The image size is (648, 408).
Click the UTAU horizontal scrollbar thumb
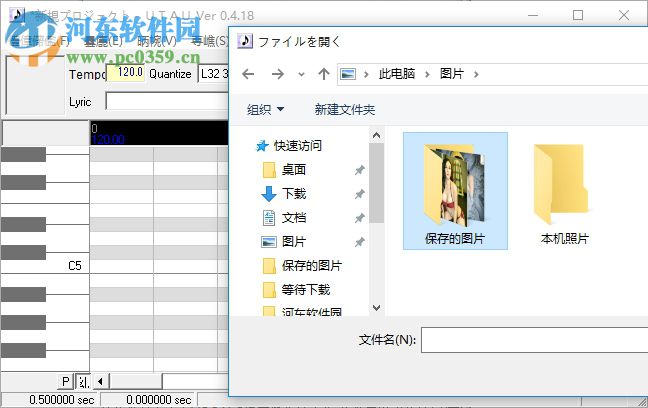pos(136,382)
